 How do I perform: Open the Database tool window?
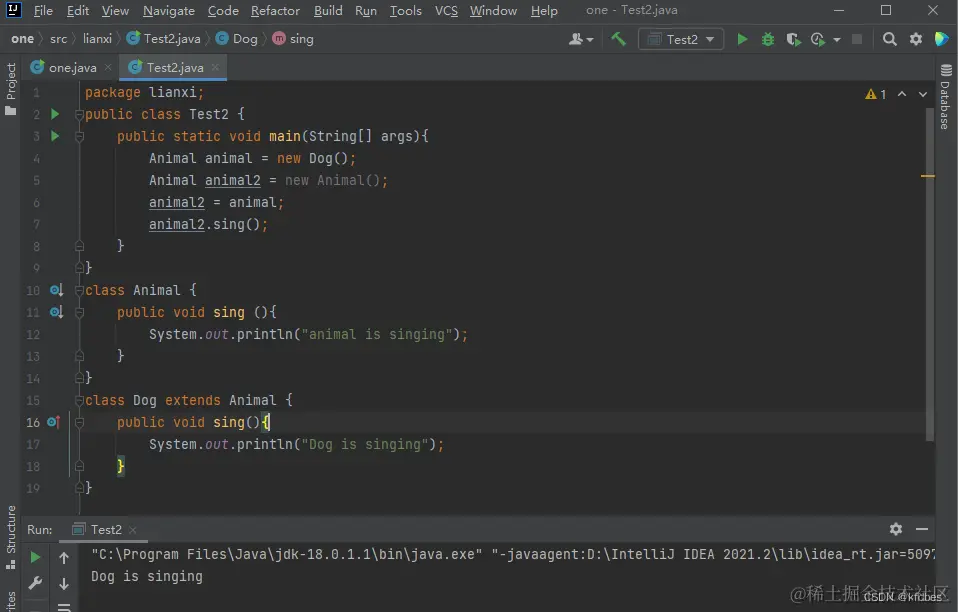point(946,96)
